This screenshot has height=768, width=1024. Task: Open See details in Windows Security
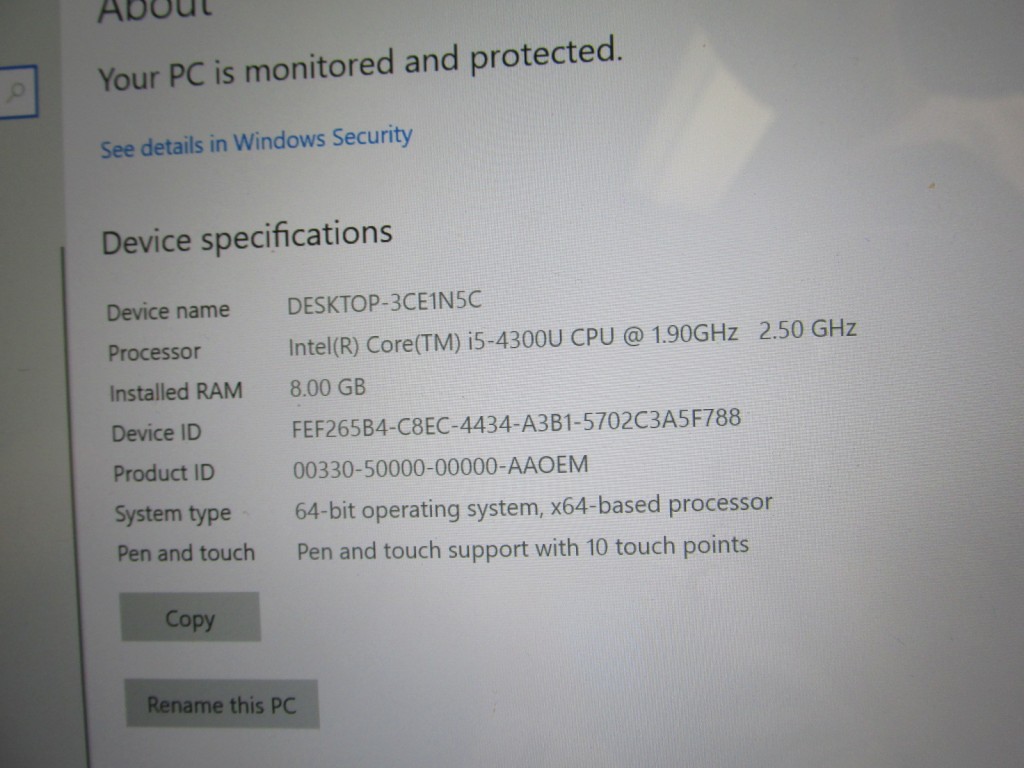[256, 142]
